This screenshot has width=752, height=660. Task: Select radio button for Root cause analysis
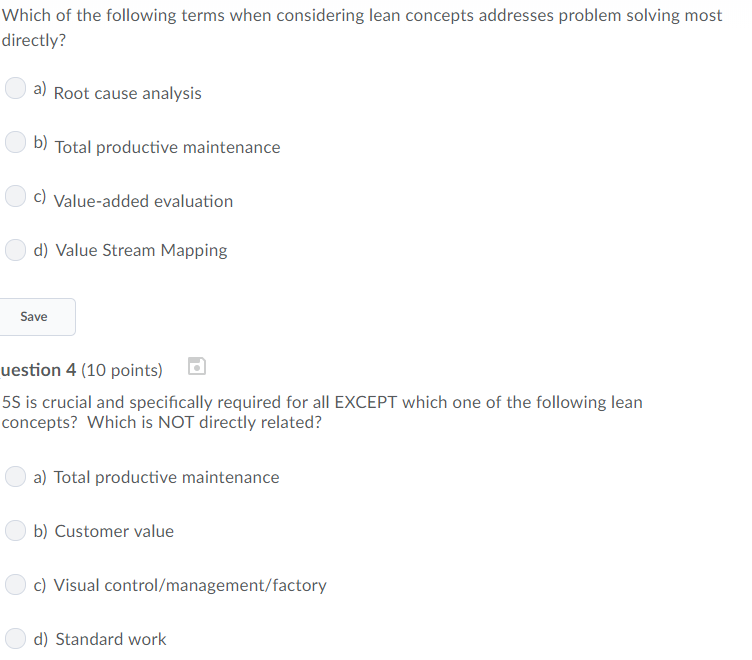[15, 88]
